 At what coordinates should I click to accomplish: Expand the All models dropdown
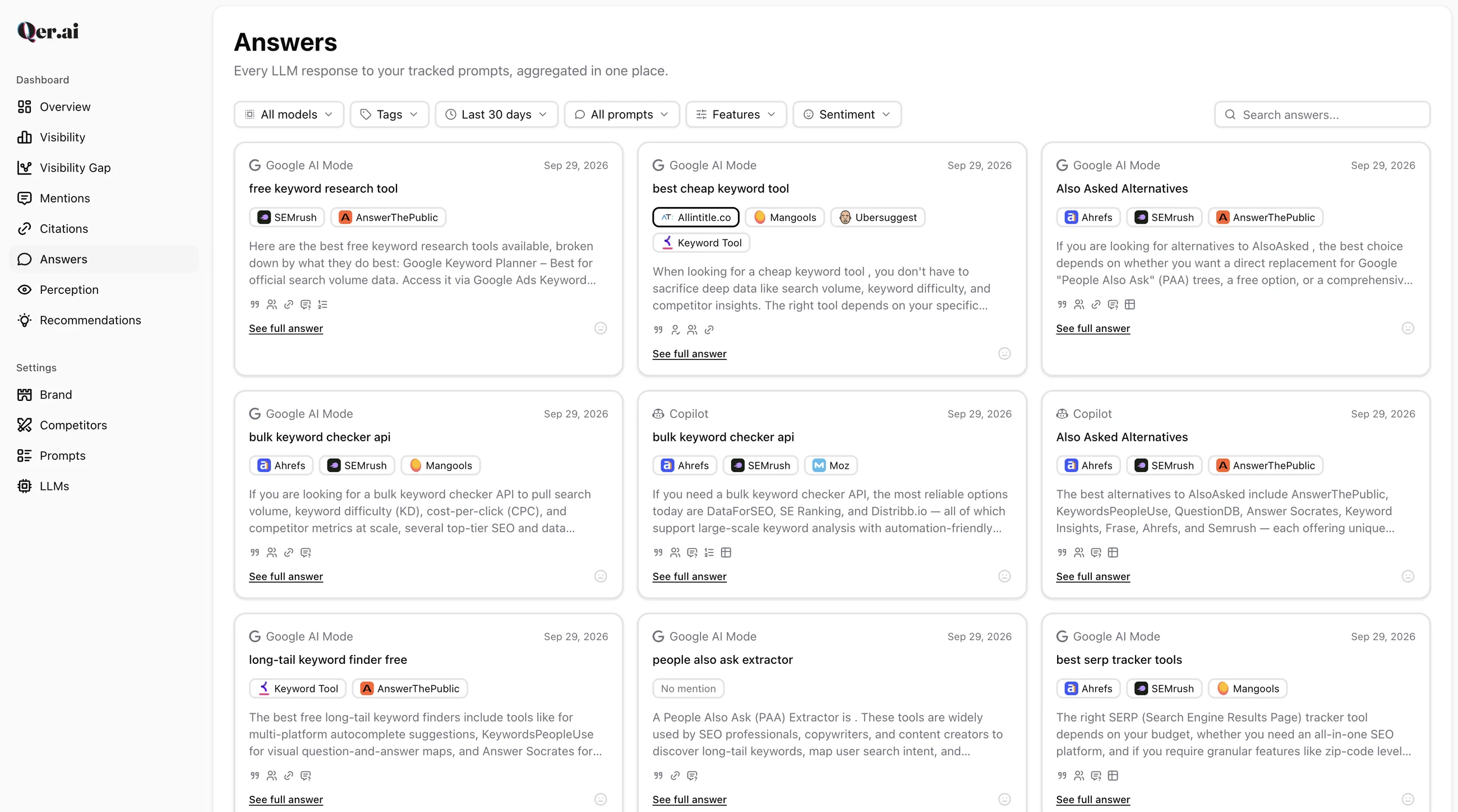pos(289,115)
